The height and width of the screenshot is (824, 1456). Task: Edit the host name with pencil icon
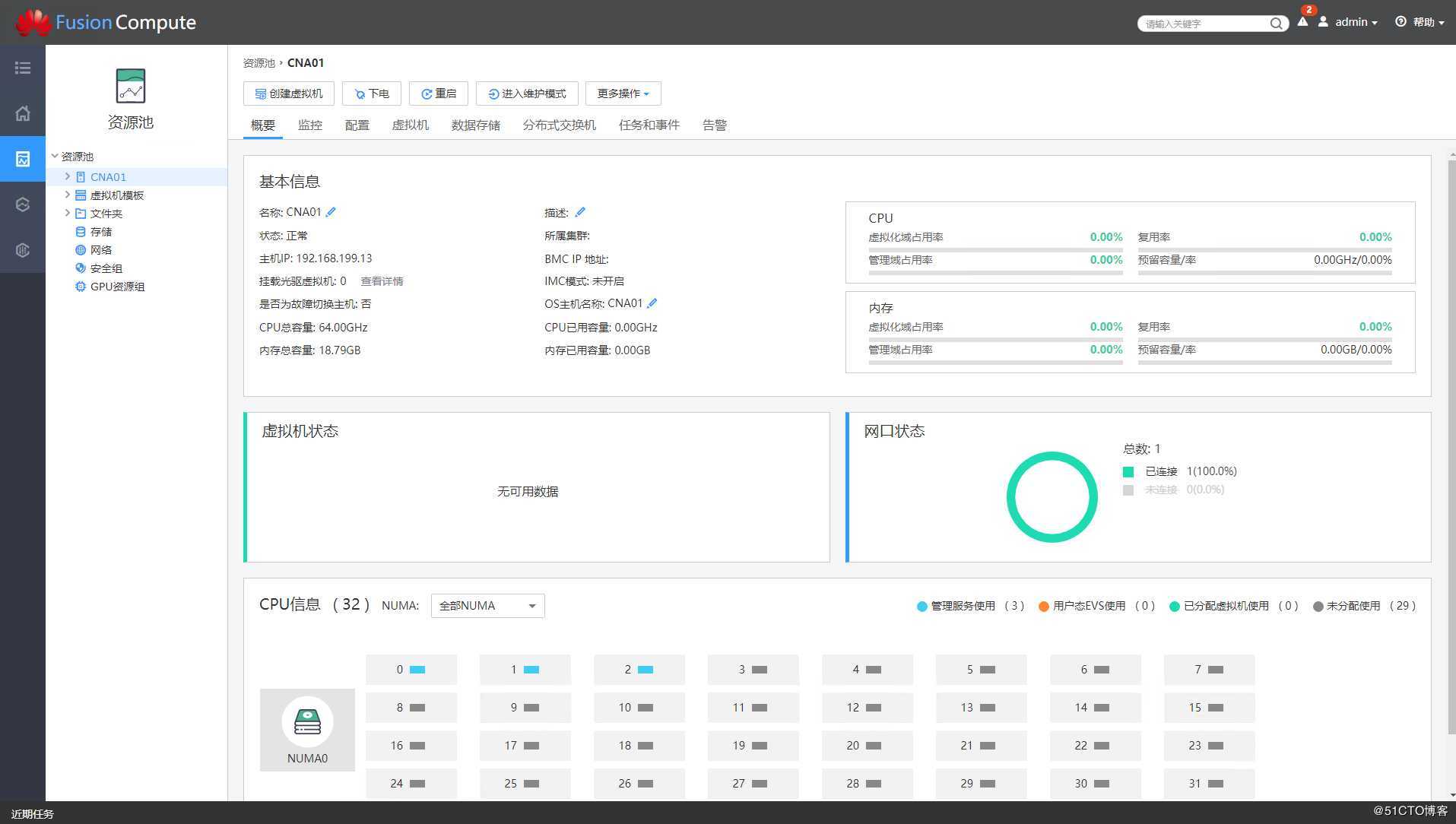pos(331,212)
